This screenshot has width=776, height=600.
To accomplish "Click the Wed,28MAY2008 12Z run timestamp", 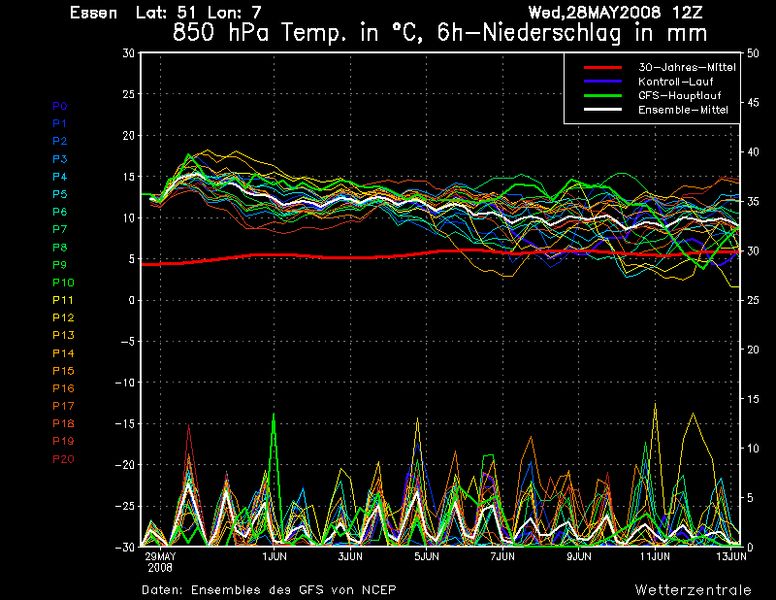I will [628, 13].
